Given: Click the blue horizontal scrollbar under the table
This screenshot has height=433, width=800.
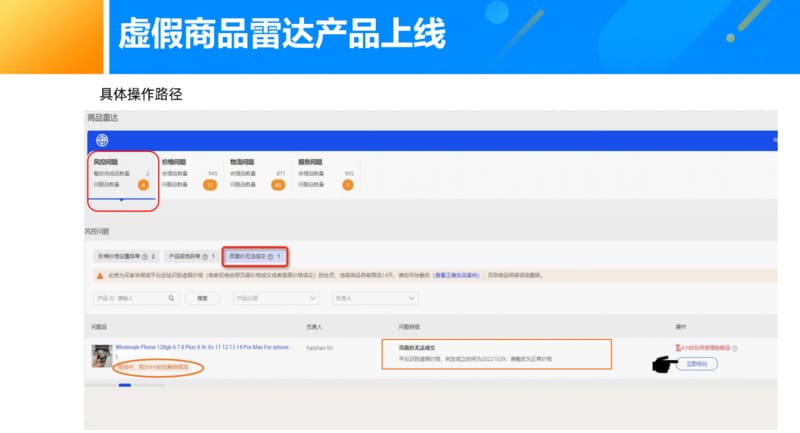Looking at the screenshot, I should pos(125,385).
